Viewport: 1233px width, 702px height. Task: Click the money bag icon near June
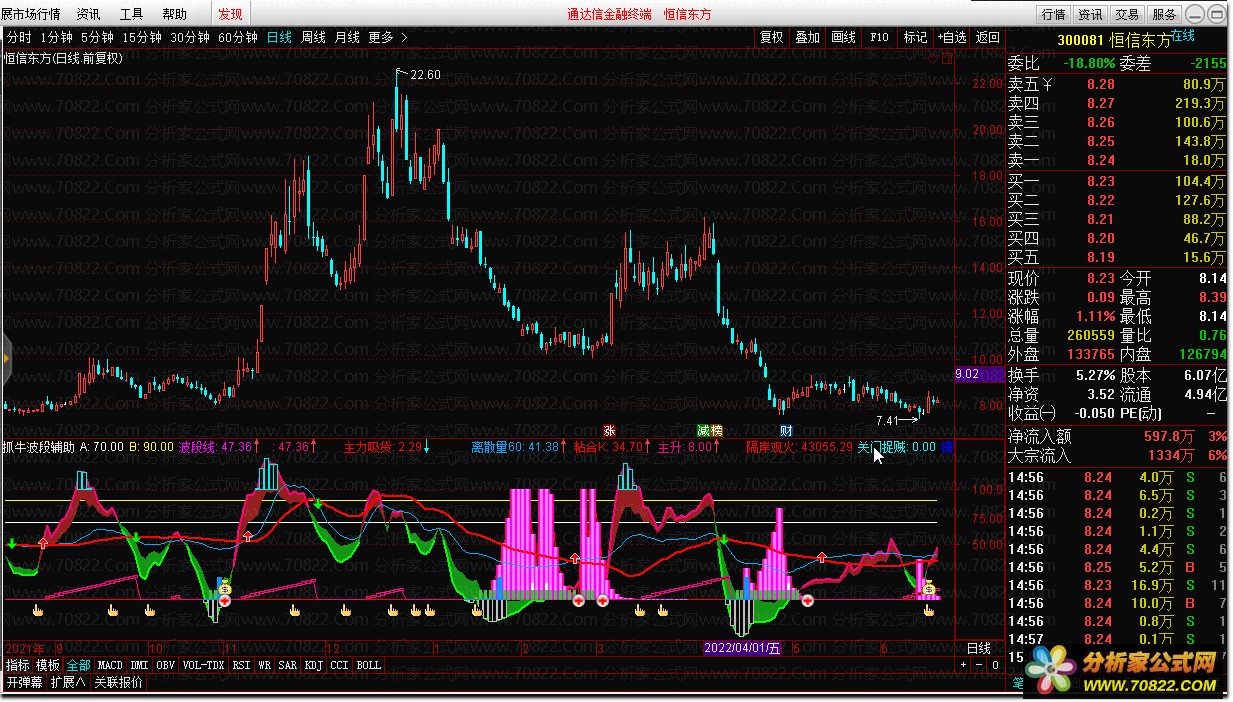928,588
